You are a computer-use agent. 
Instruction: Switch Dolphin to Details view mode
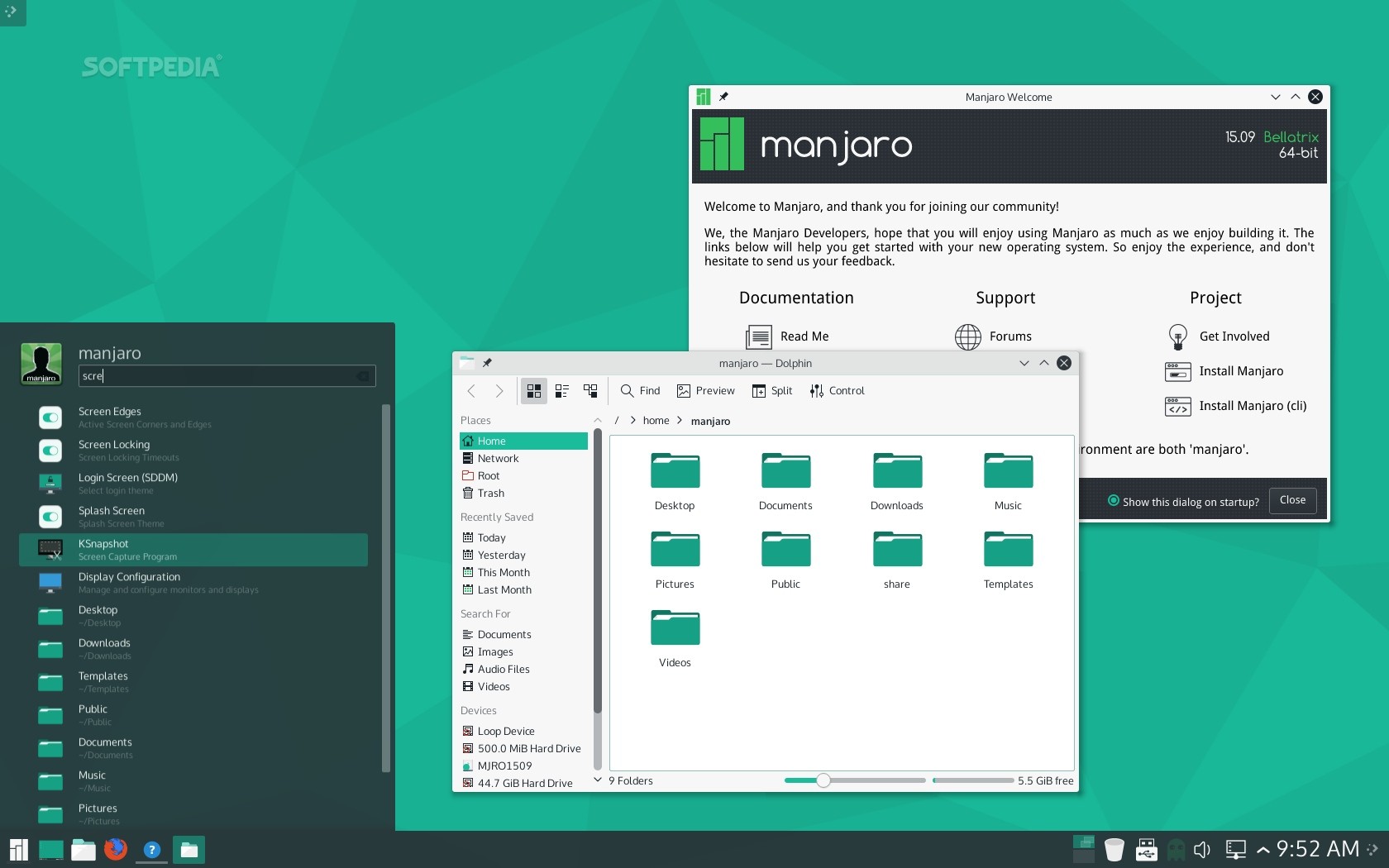click(x=590, y=391)
